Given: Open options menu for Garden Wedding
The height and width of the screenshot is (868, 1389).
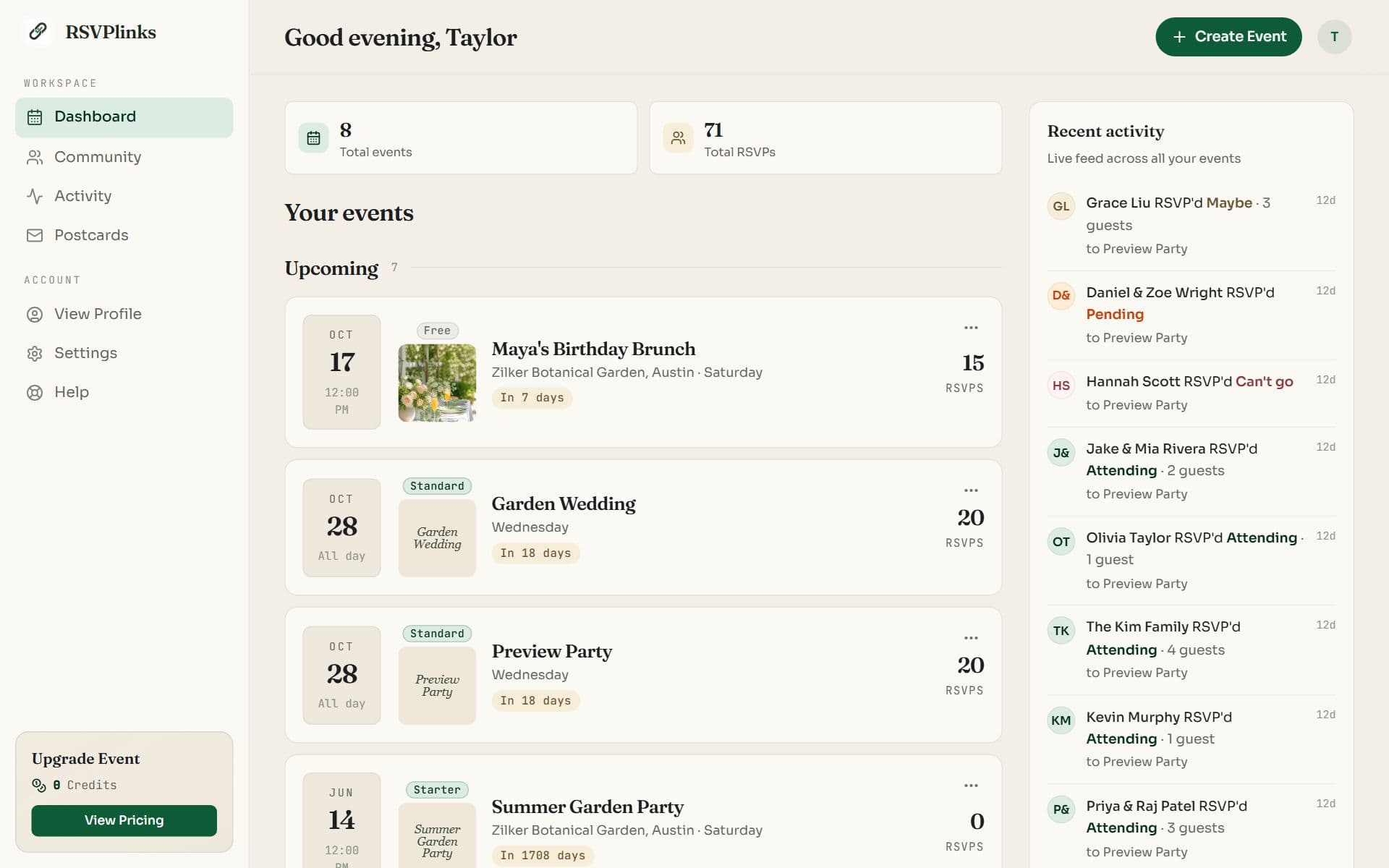Looking at the screenshot, I should click(x=971, y=490).
